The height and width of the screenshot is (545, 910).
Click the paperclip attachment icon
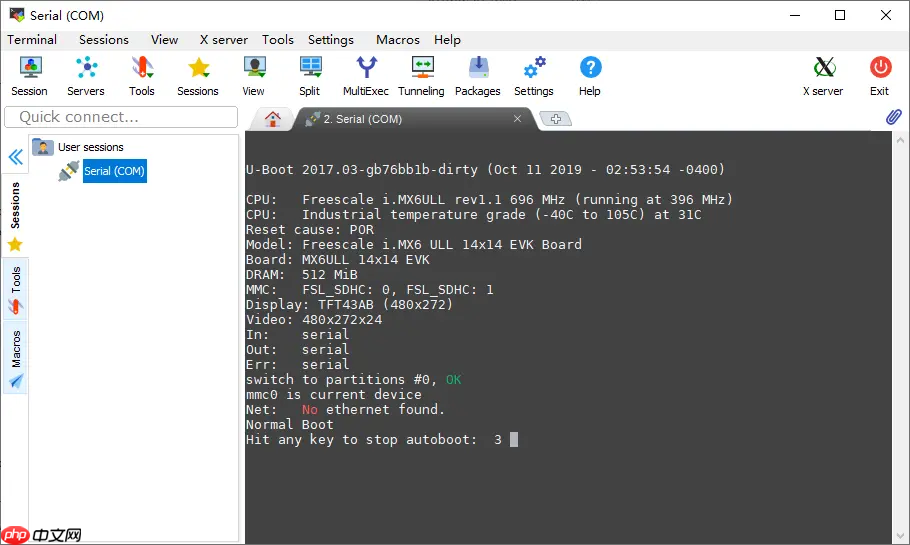tap(894, 118)
